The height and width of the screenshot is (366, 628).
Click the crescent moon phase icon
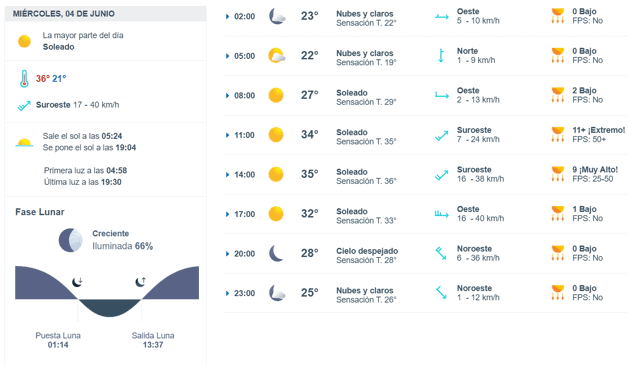click(x=71, y=240)
